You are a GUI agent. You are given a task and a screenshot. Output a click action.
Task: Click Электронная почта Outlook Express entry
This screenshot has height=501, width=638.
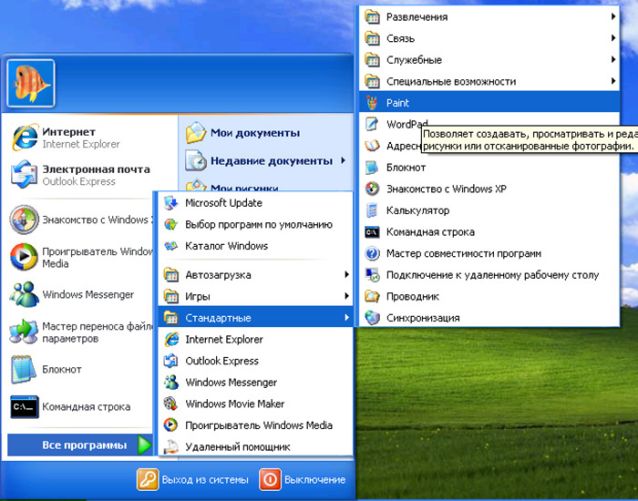point(81,175)
